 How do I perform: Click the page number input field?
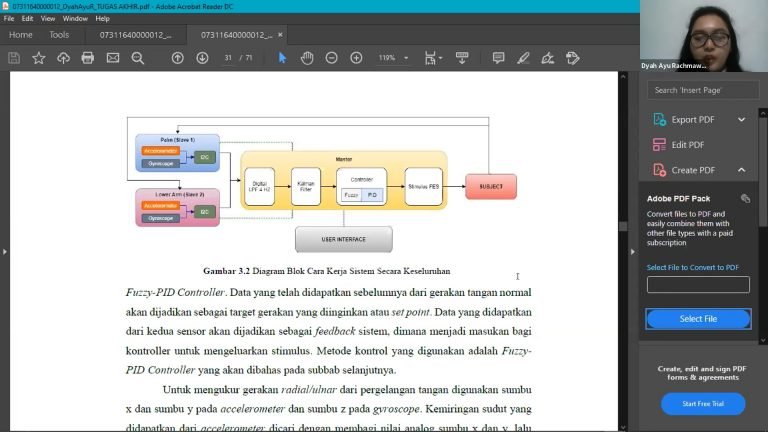click(x=229, y=58)
